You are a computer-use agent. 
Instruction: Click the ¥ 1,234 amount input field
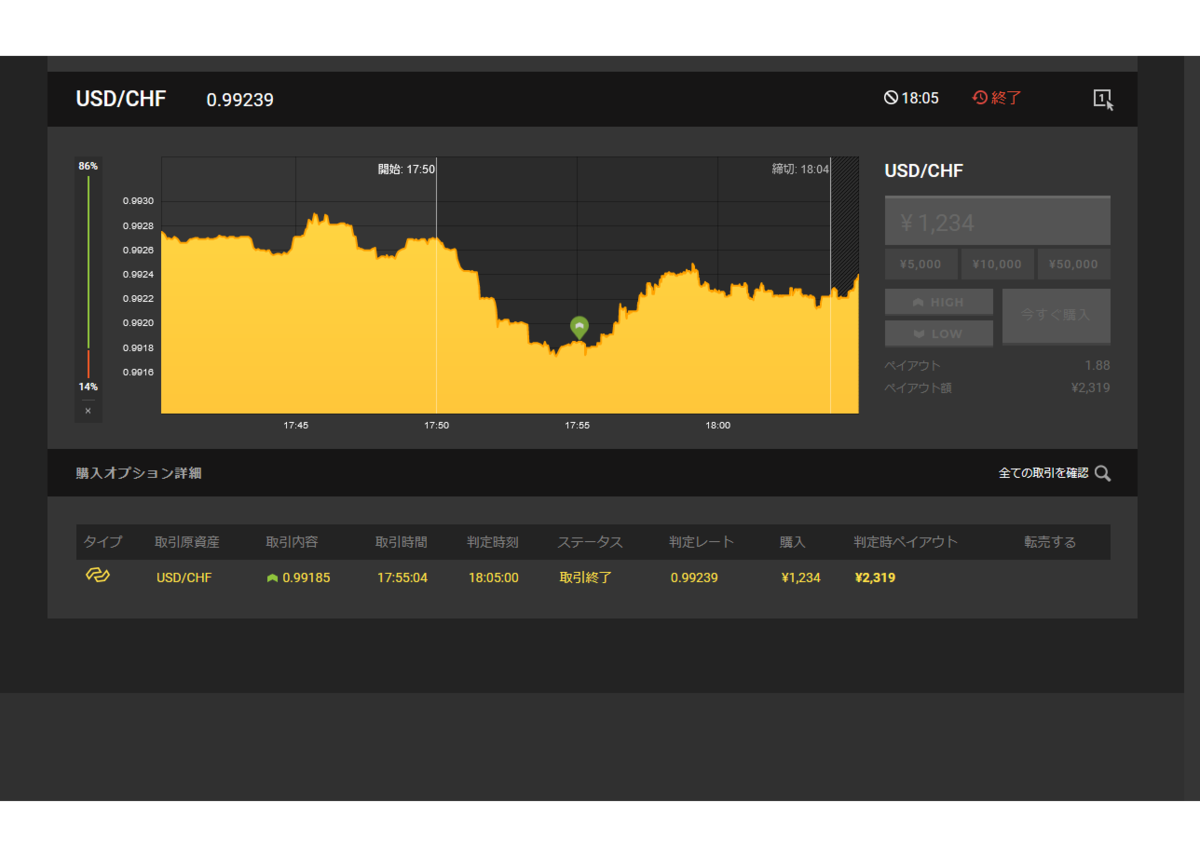click(997, 221)
